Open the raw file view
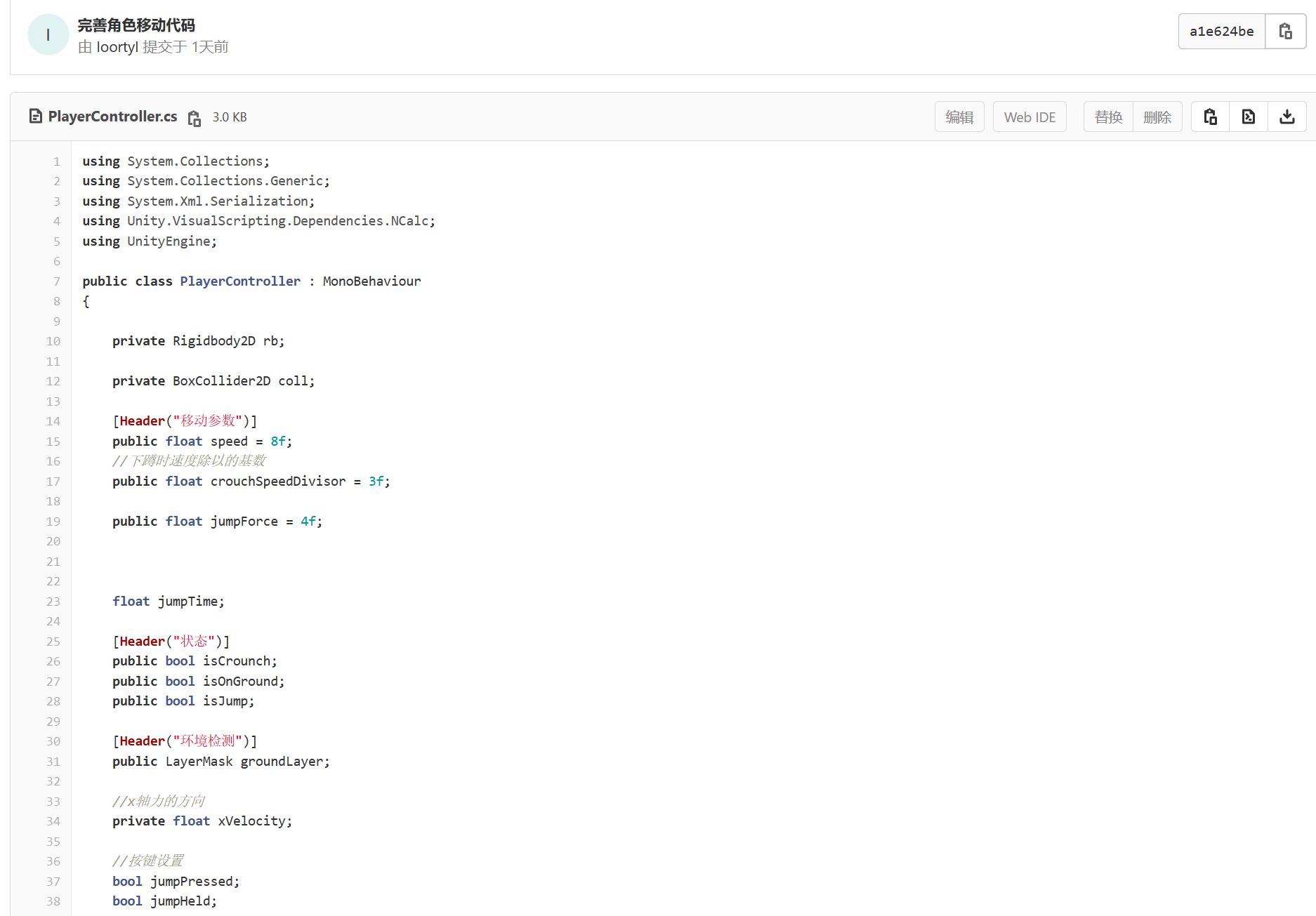The width and height of the screenshot is (1316, 916). [1248, 117]
